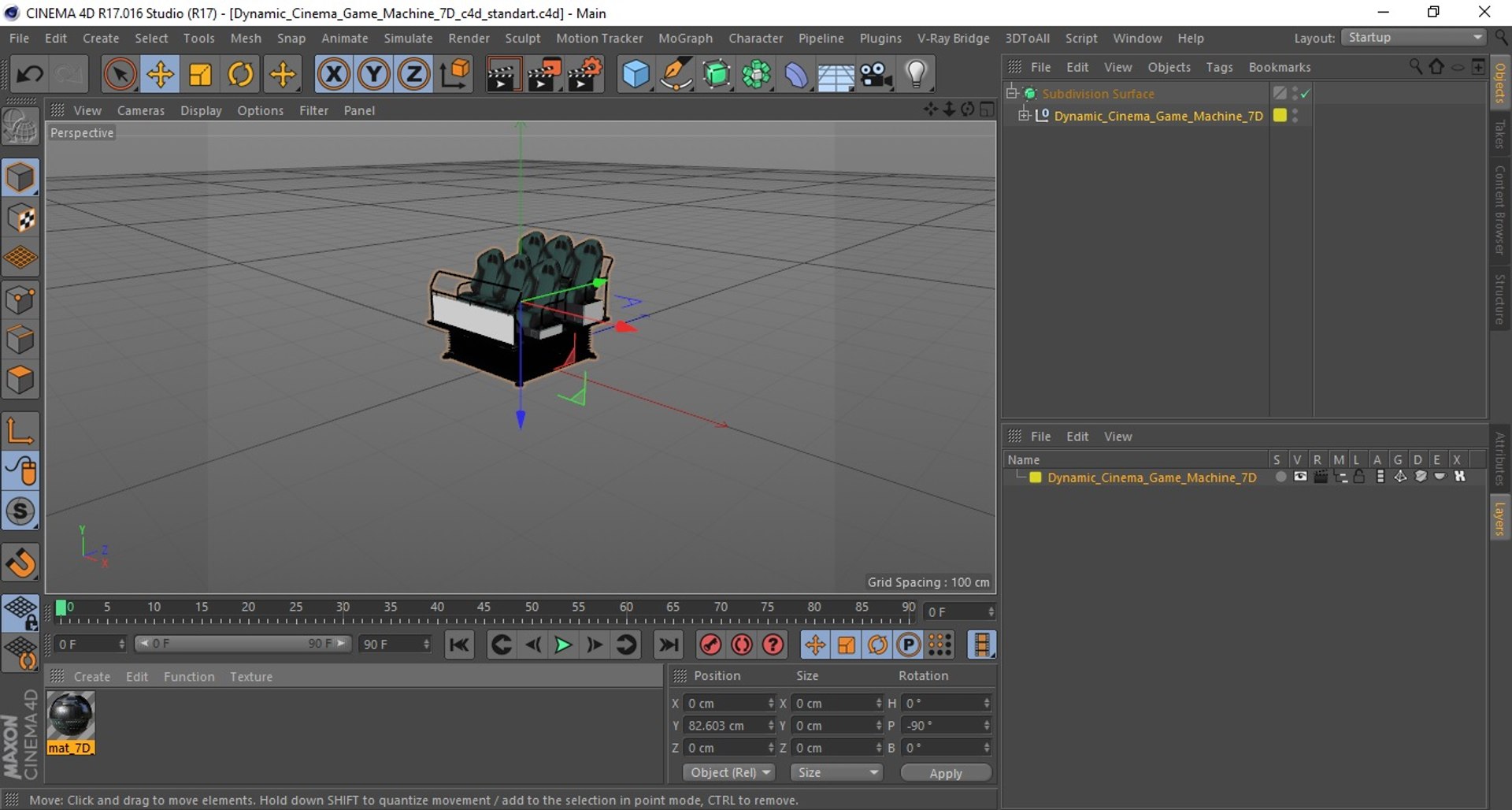1512x810 pixels.
Task: Open Edit Render Settings icon
Action: [x=585, y=75]
